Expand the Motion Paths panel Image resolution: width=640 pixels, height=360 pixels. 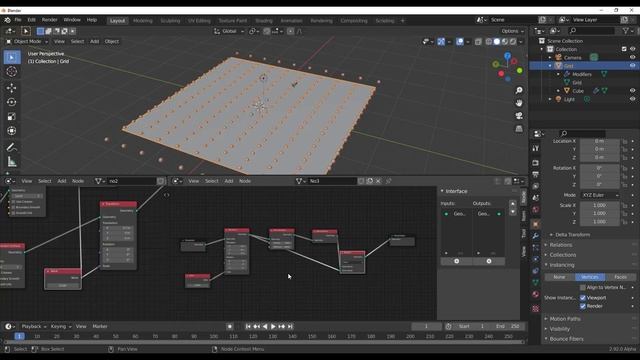point(564,319)
